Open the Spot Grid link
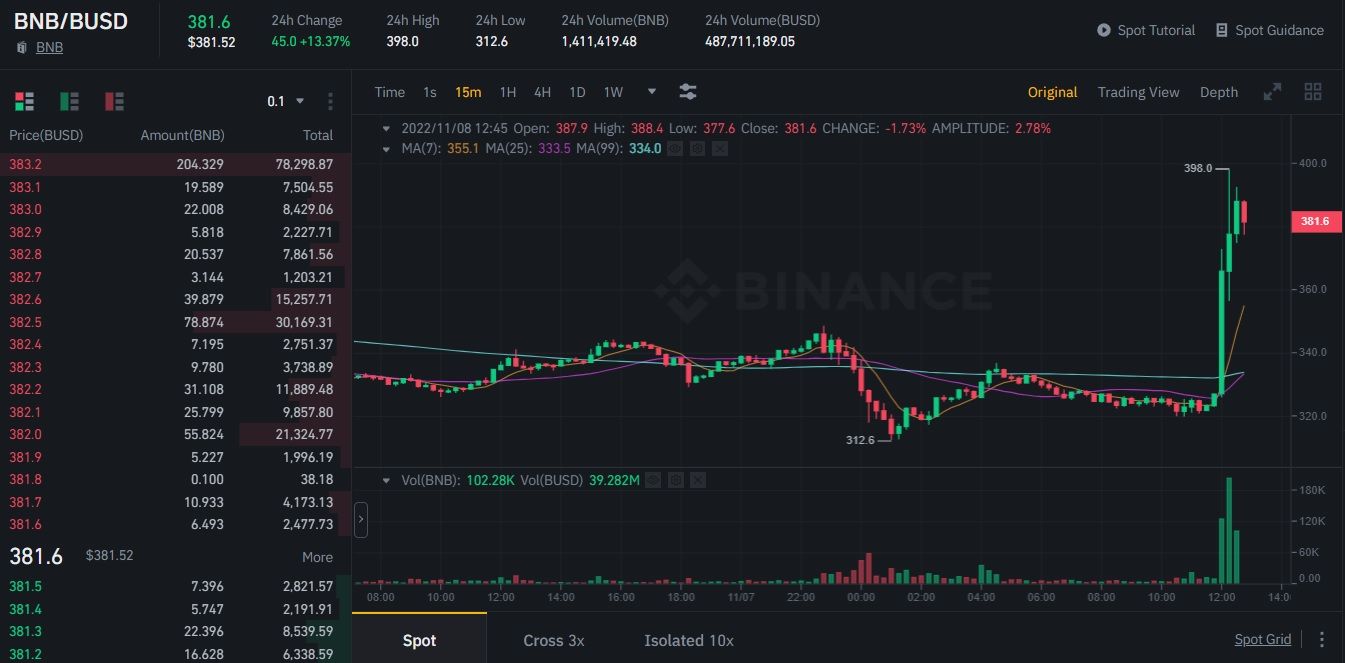The width and height of the screenshot is (1345, 663). click(1263, 639)
